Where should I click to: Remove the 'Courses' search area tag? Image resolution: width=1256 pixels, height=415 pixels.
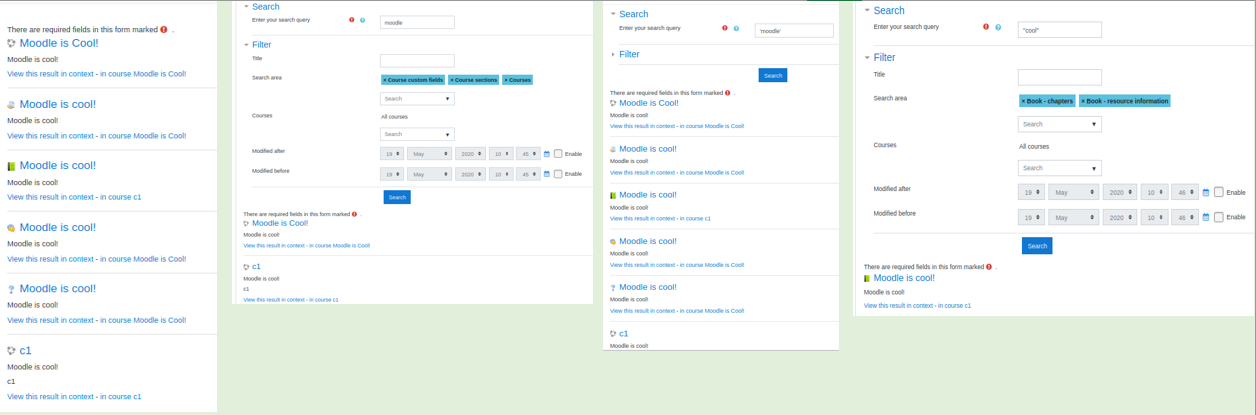(x=506, y=80)
